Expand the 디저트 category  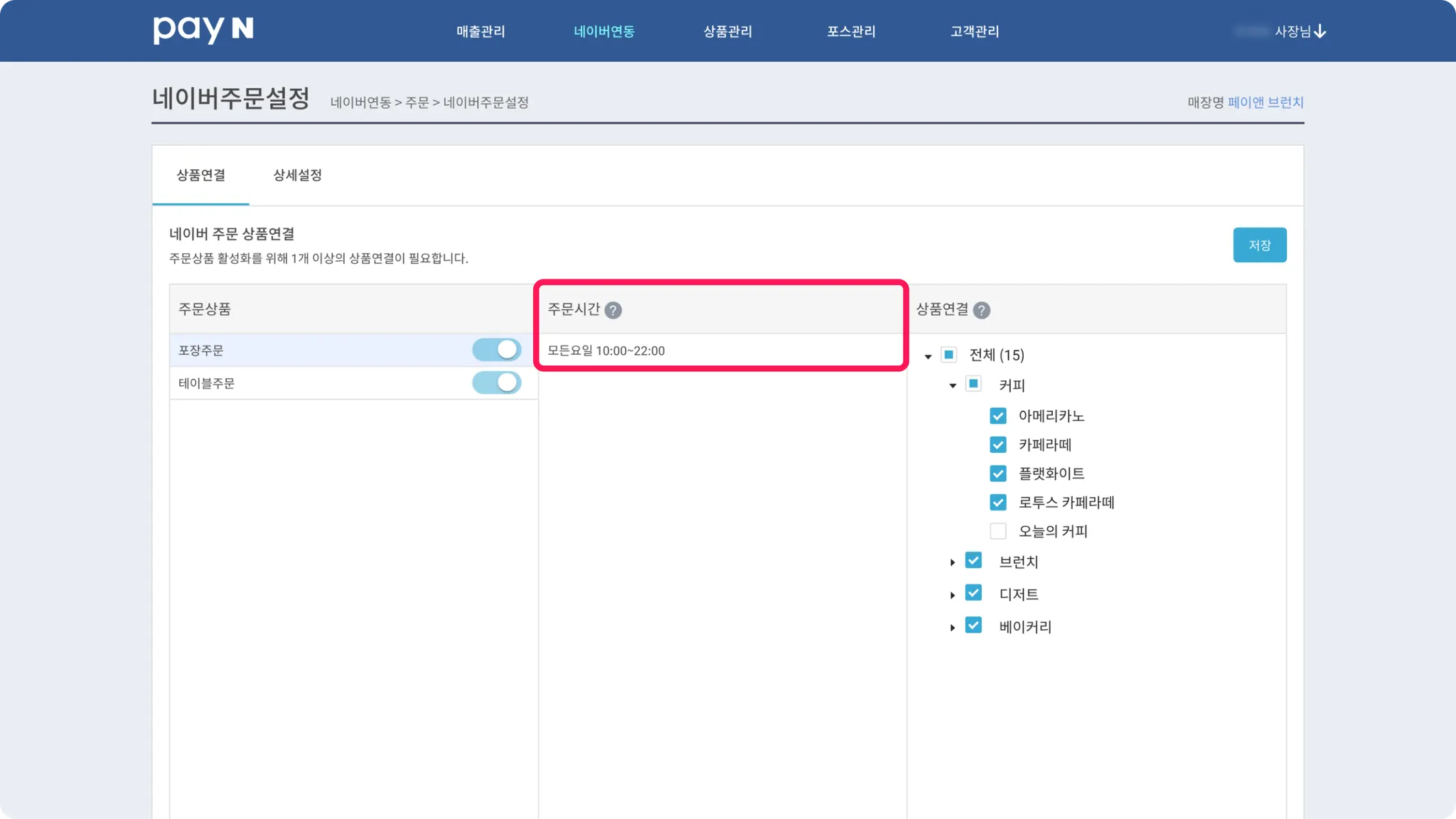[x=953, y=595]
